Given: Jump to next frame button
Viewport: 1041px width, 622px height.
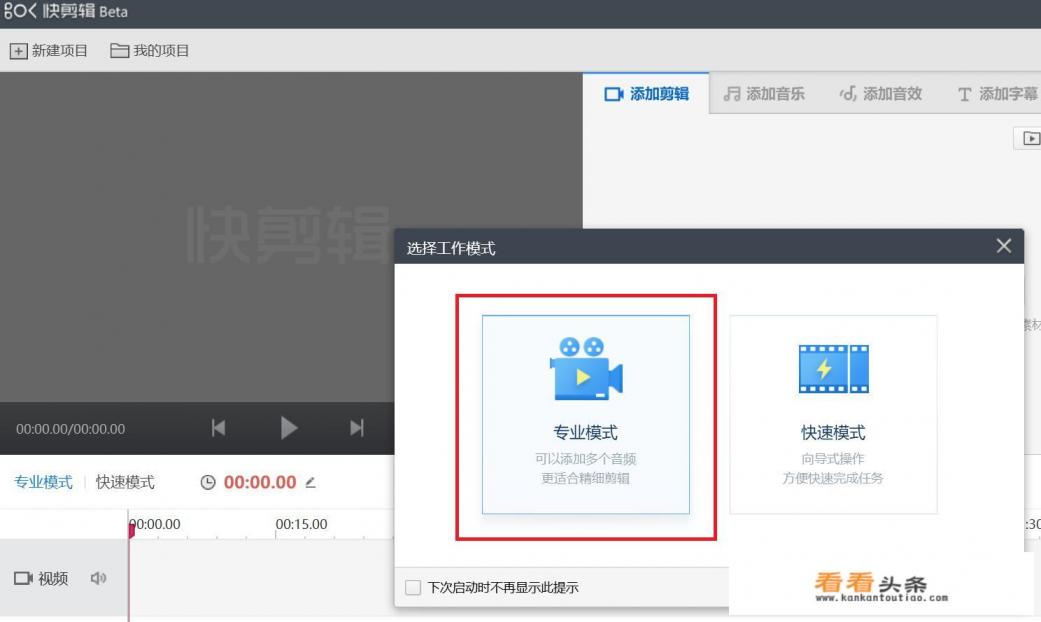Looking at the screenshot, I should (x=357, y=428).
